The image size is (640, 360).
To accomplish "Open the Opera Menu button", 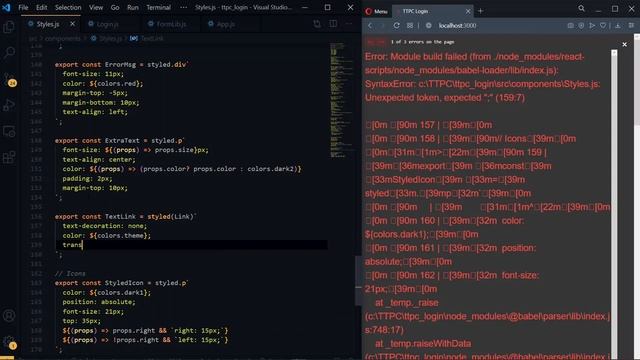I will (x=376, y=11).
